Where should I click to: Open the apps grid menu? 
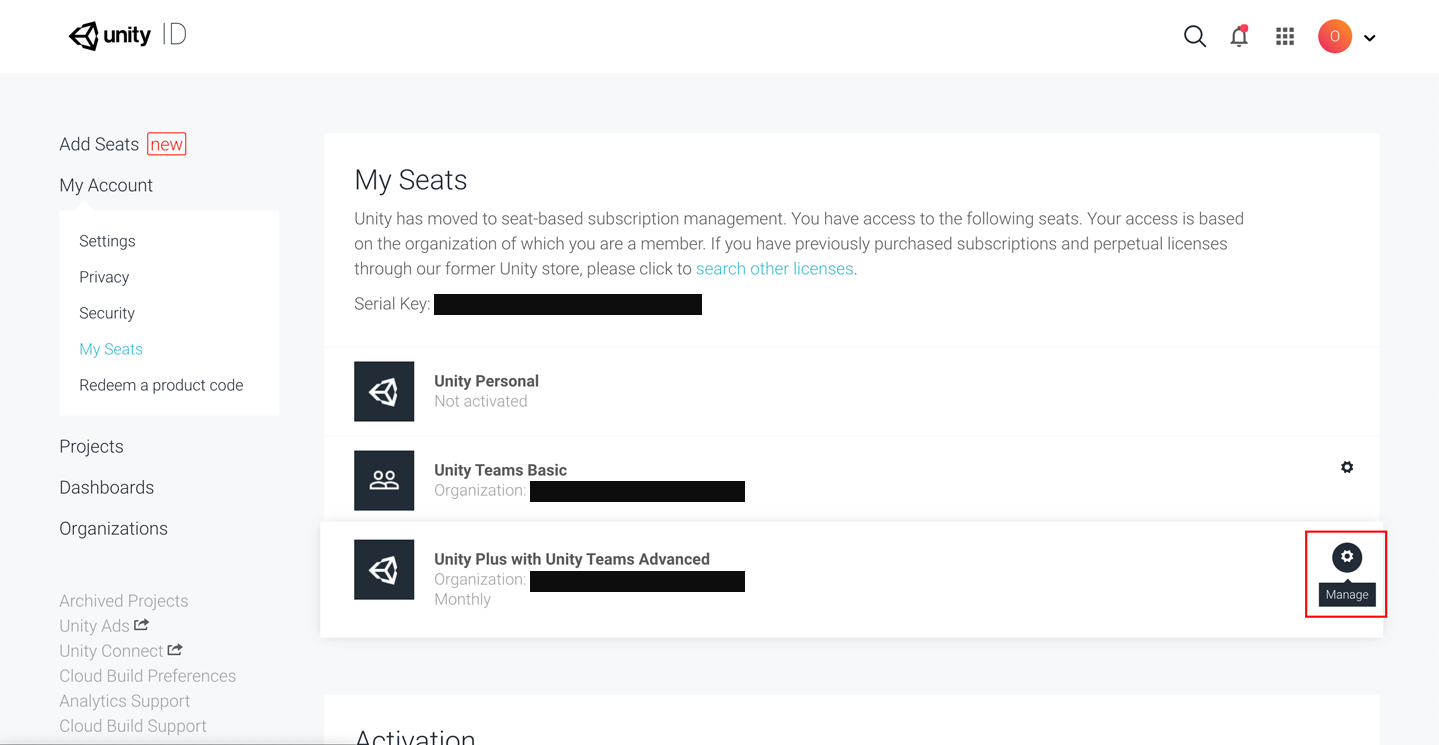tap(1285, 37)
